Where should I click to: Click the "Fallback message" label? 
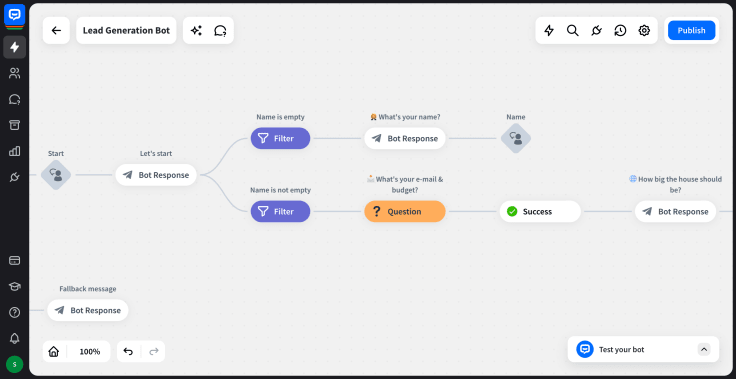pos(88,289)
